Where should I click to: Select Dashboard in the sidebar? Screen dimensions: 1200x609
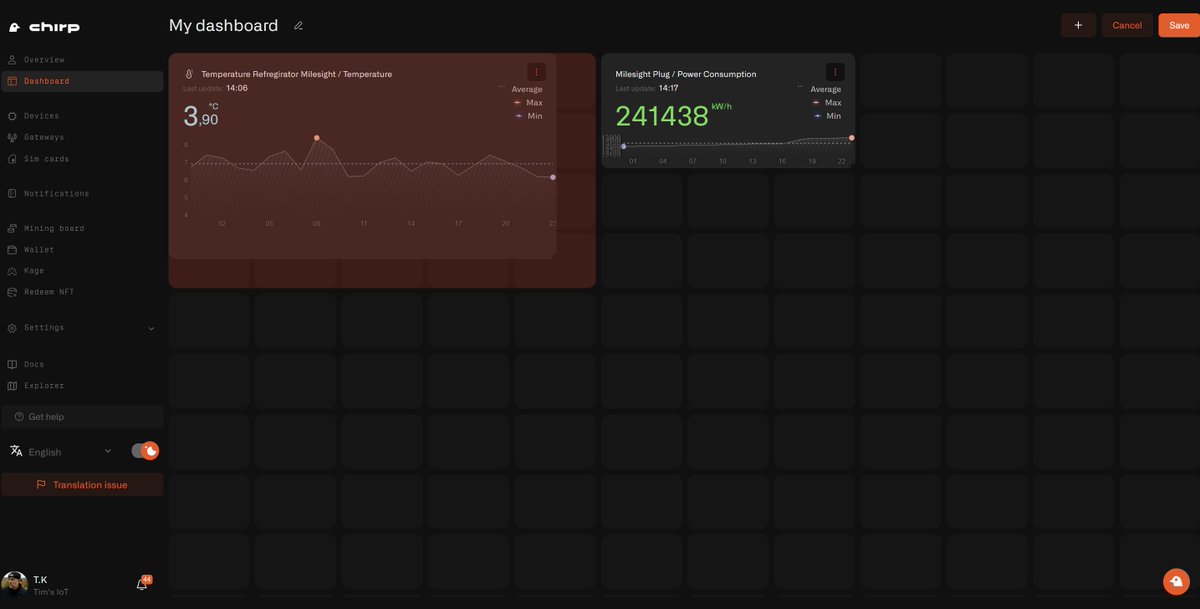click(x=82, y=81)
